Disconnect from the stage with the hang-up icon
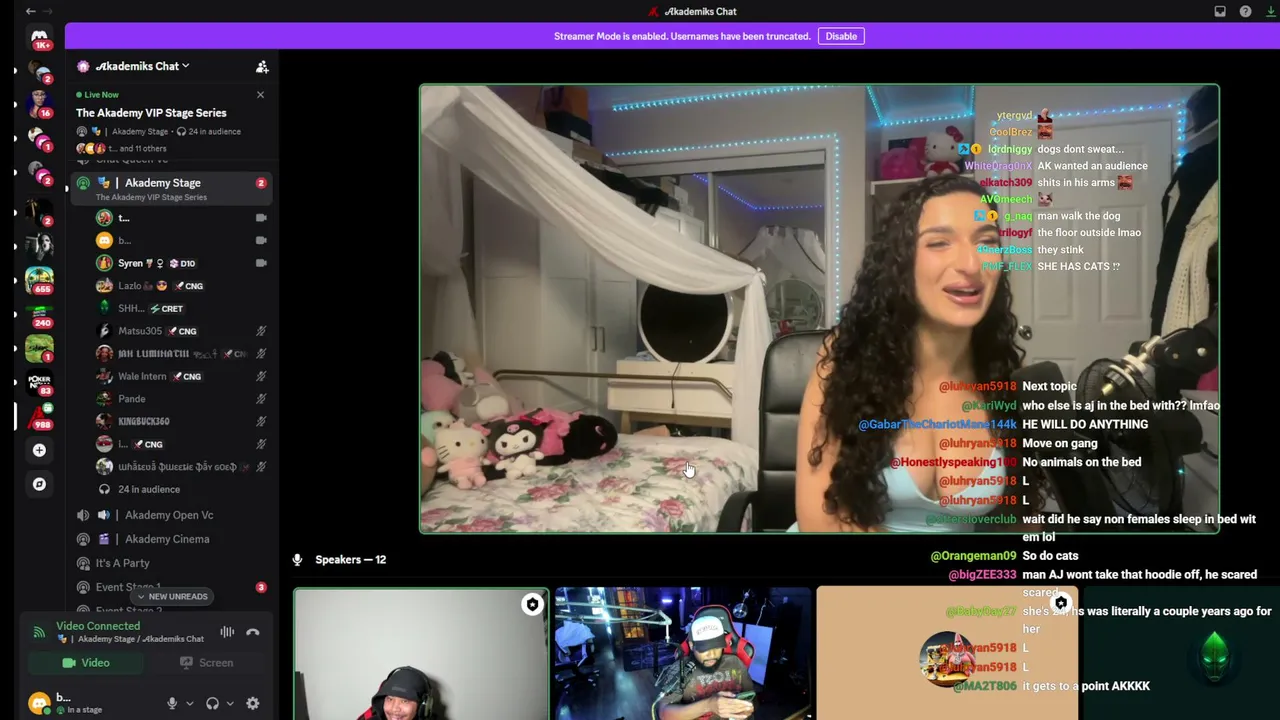This screenshot has height=720, width=1280. 253,632
